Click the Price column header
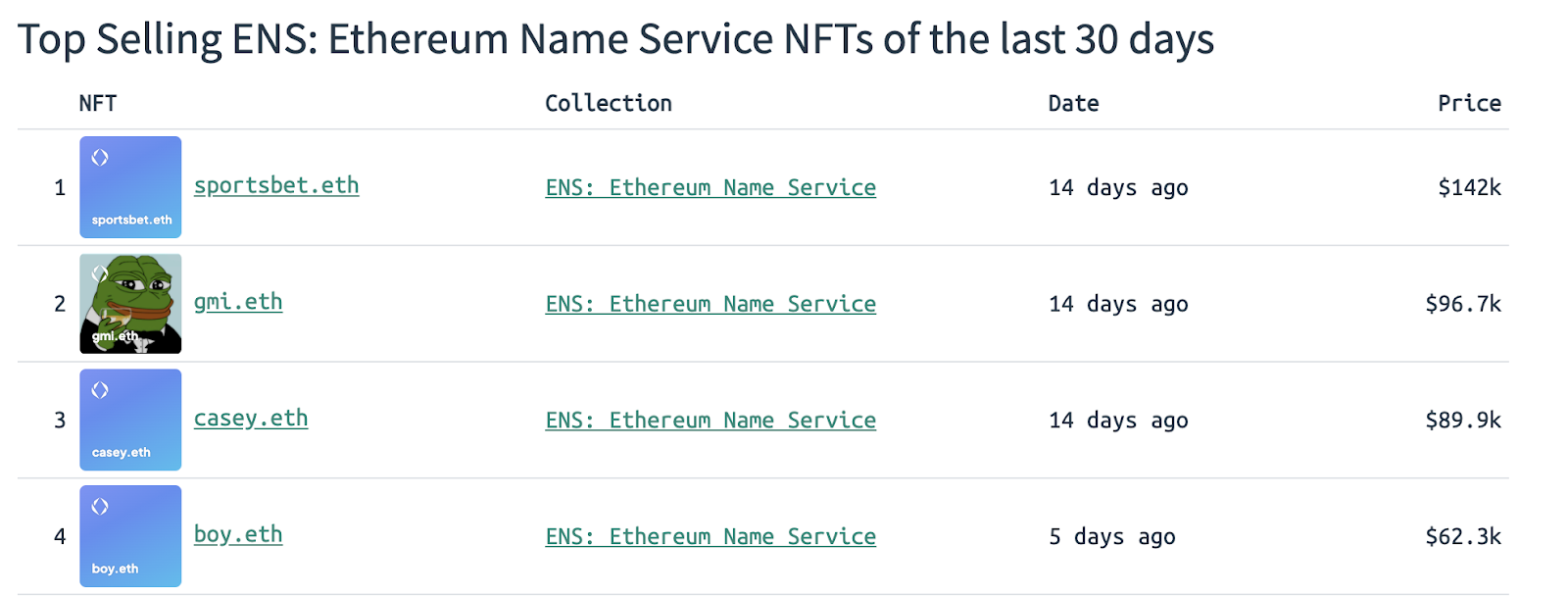This screenshot has width=1568, height=596. (1469, 104)
